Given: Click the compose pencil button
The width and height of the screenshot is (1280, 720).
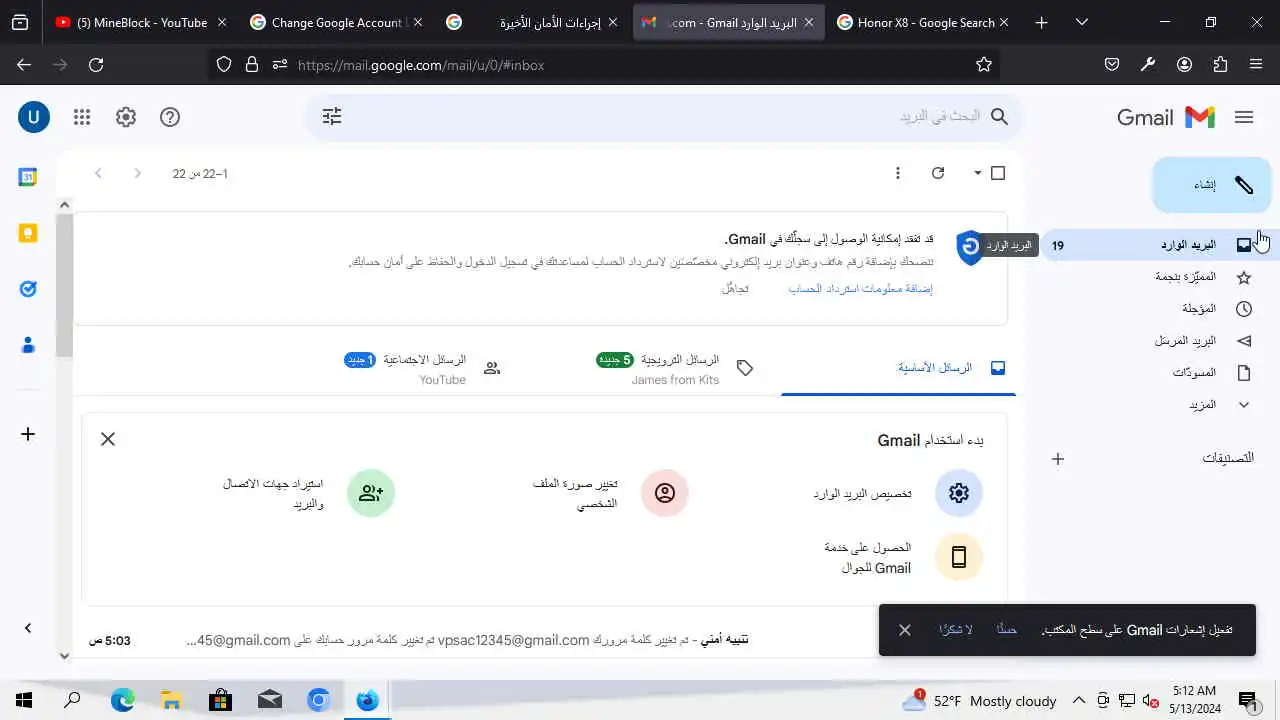Looking at the screenshot, I should pyautogui.click(x=1212, y=185).
